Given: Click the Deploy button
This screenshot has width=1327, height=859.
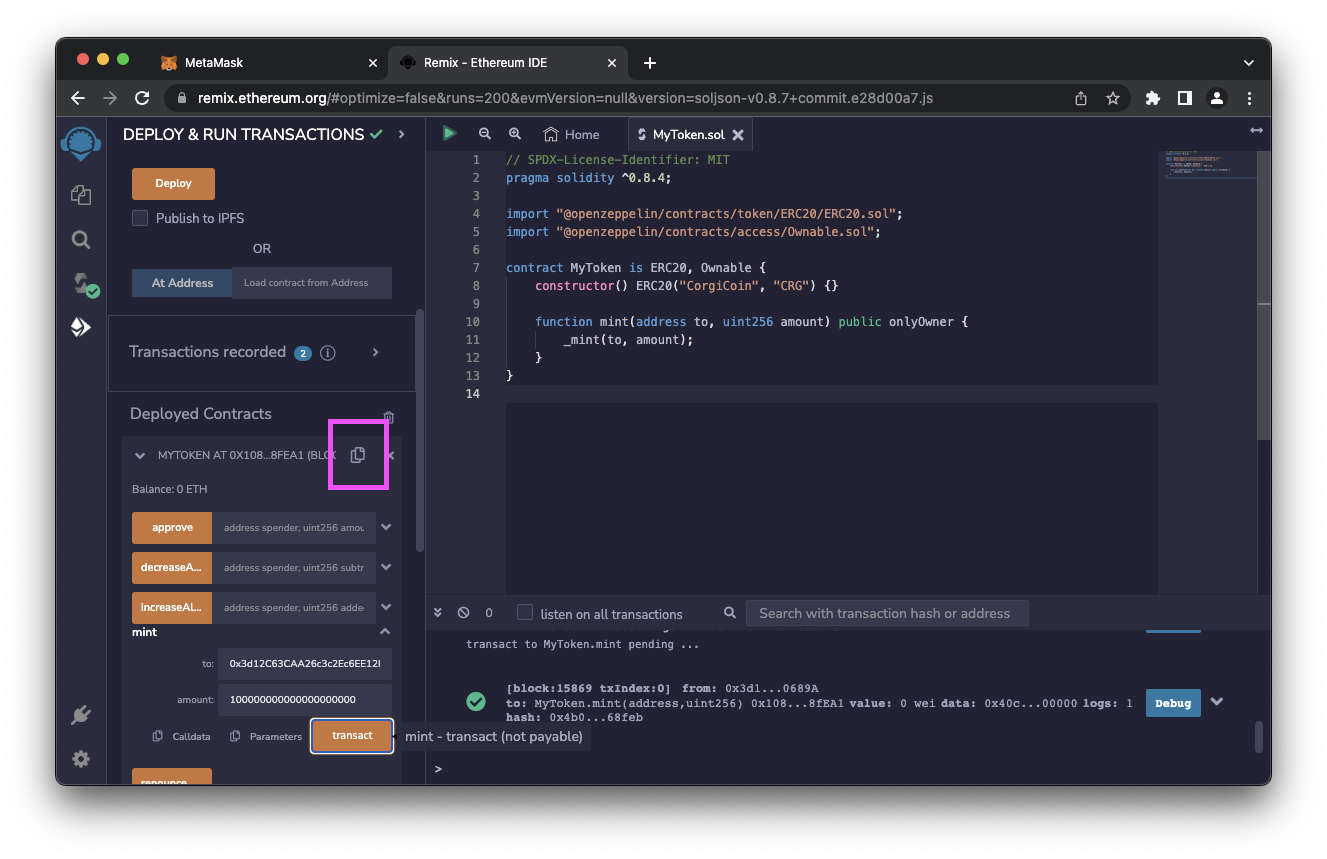Looking at the screenshot, I should point(174,184).
